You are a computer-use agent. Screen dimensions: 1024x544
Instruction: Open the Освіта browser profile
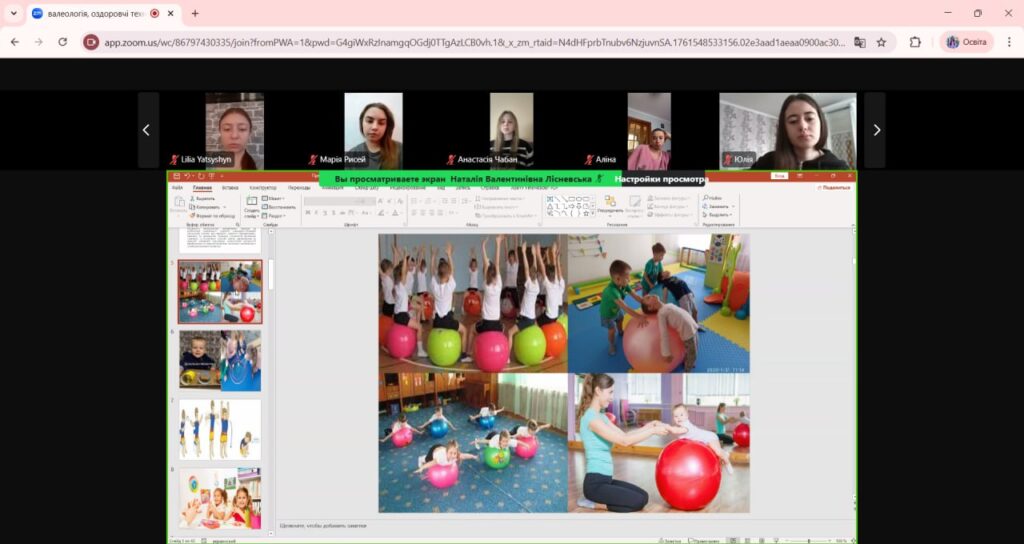click(966, 42)
